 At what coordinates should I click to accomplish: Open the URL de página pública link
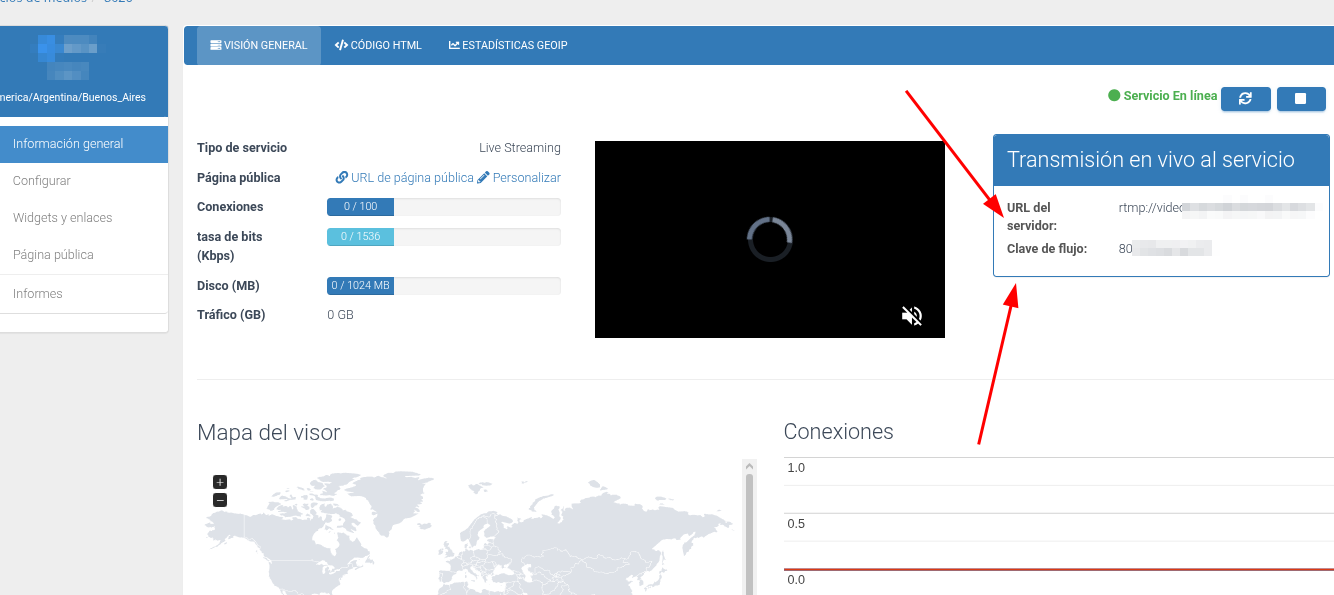(x=405, y=178)
